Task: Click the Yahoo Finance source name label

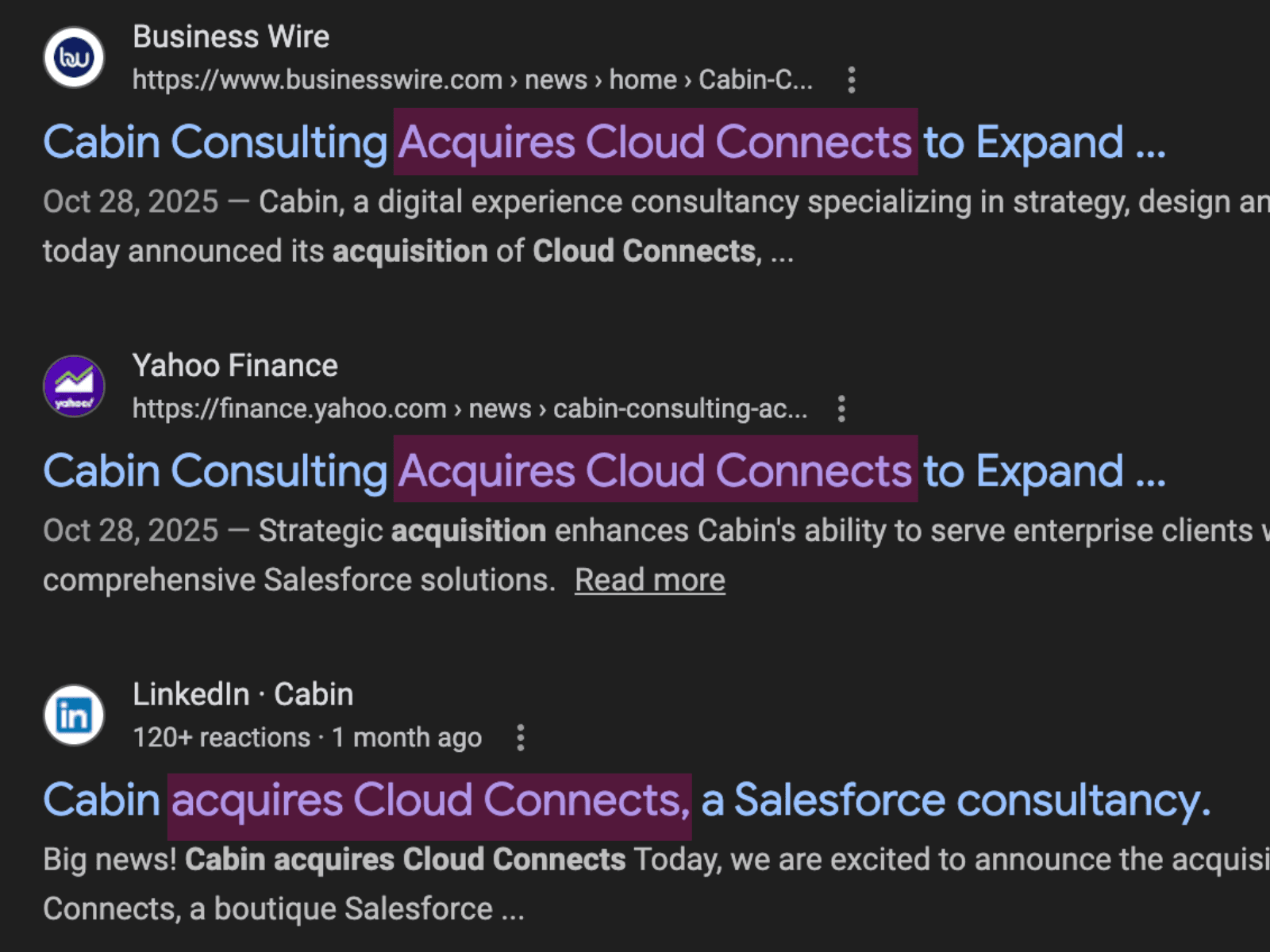Action: pyautogui.click(x=235, y=366)
